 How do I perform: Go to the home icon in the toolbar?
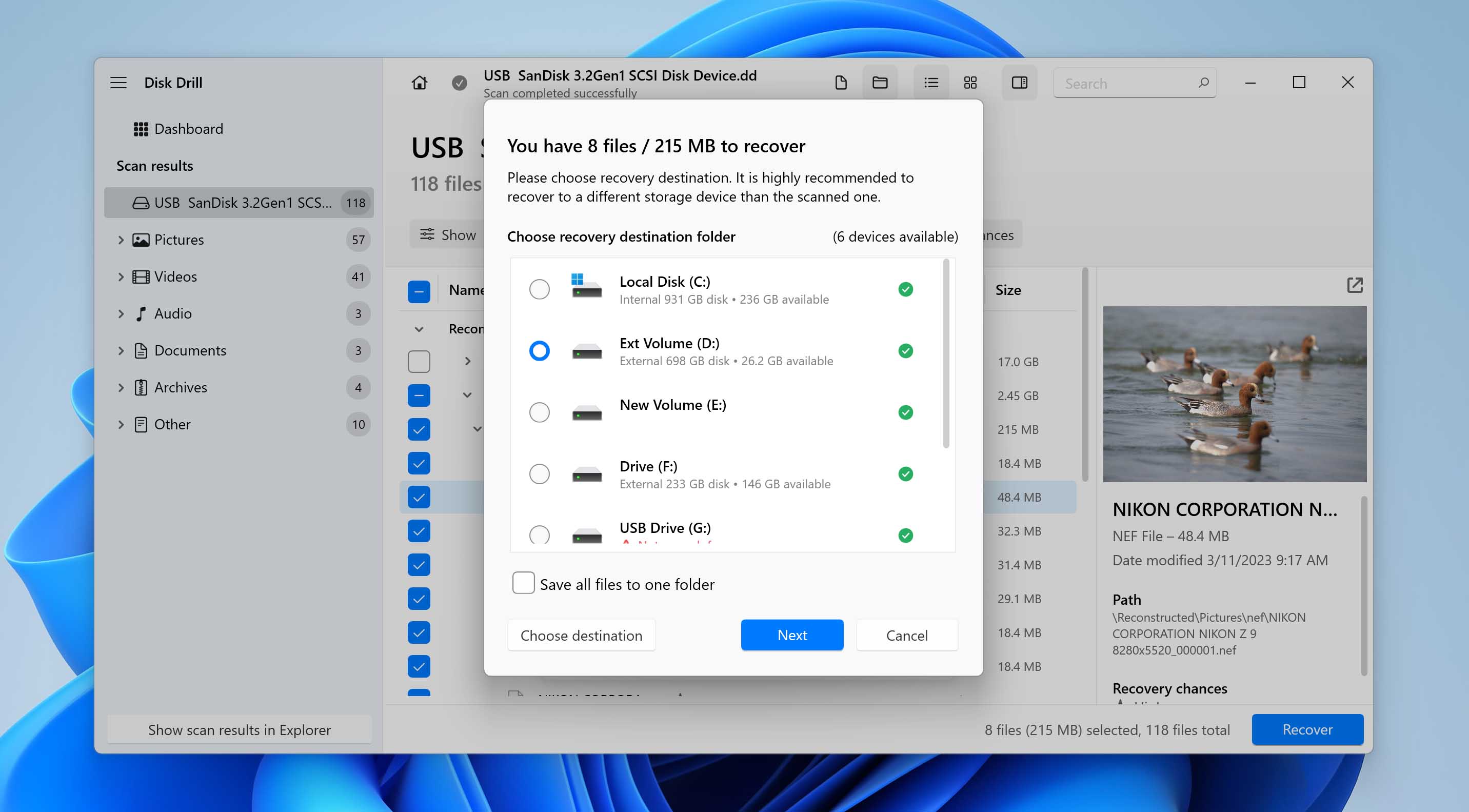pos(420,83)
